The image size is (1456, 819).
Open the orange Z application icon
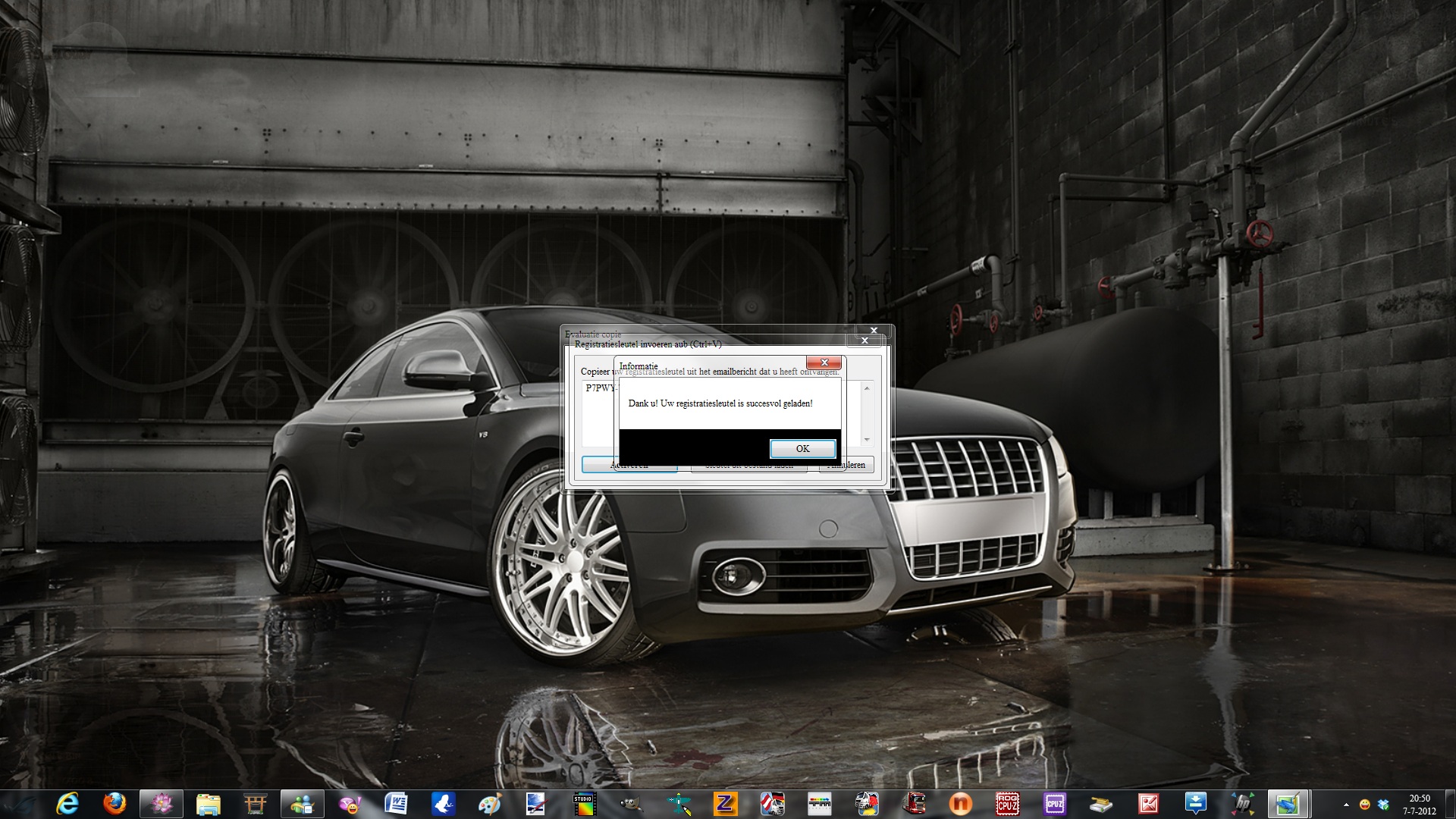tap(725, 804)
